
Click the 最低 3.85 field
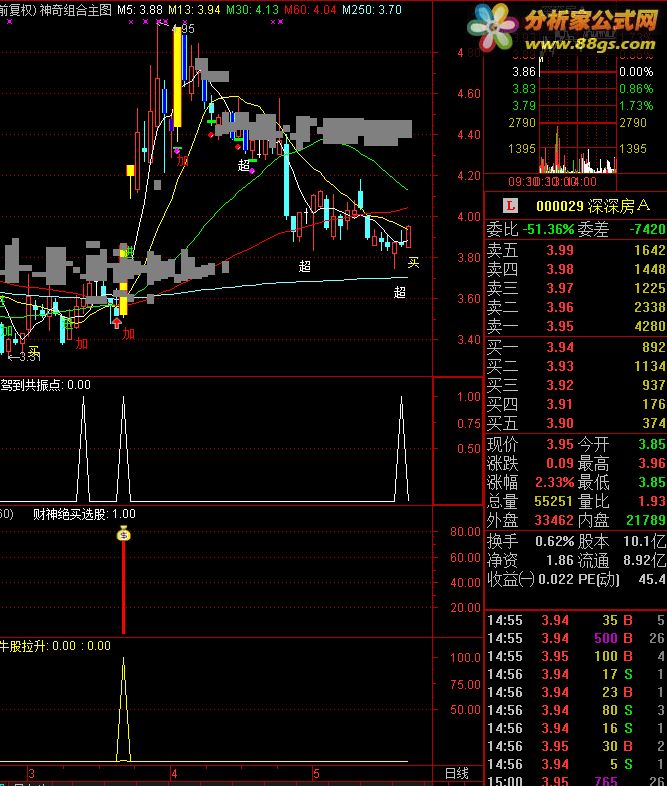click(621, 483)
